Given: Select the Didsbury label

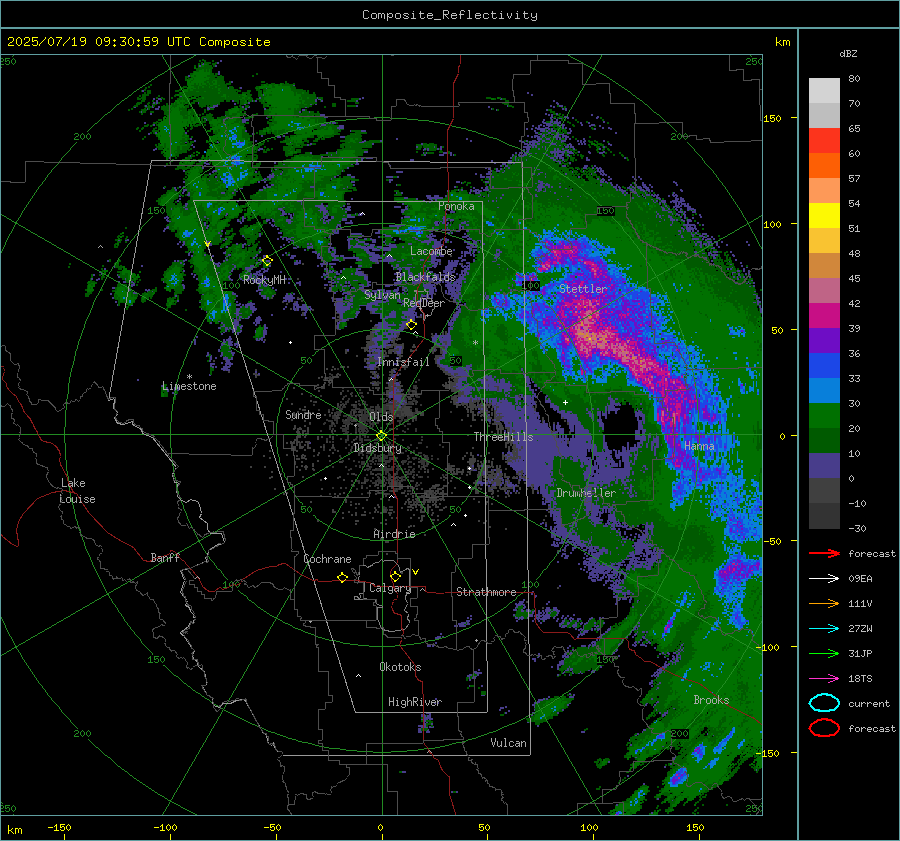Looking at the screenshot, I should [x=377, y=448].
